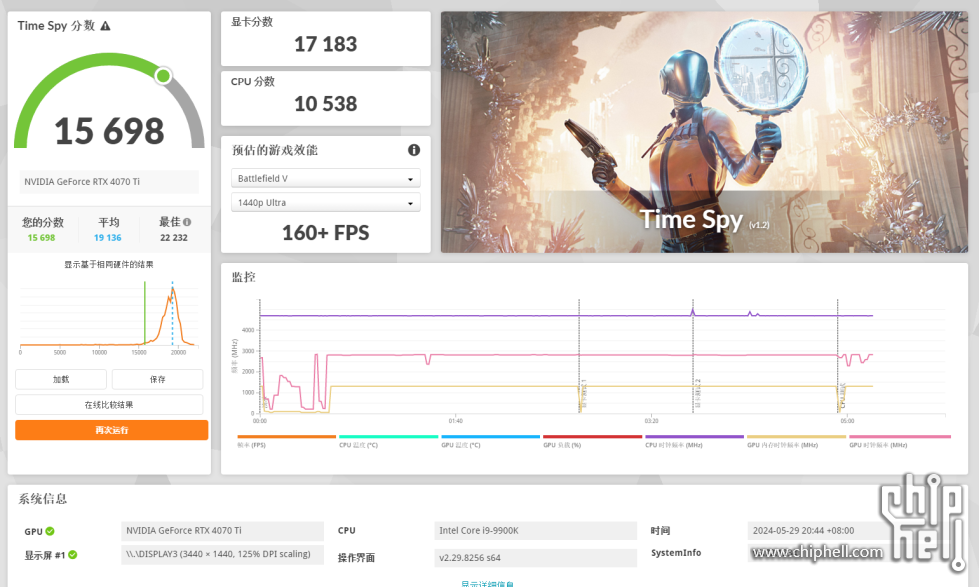This screenshot has width=979, height=587.
Task: Click the 4000 label on the MHz axis
Action: [x=248, y=330]
